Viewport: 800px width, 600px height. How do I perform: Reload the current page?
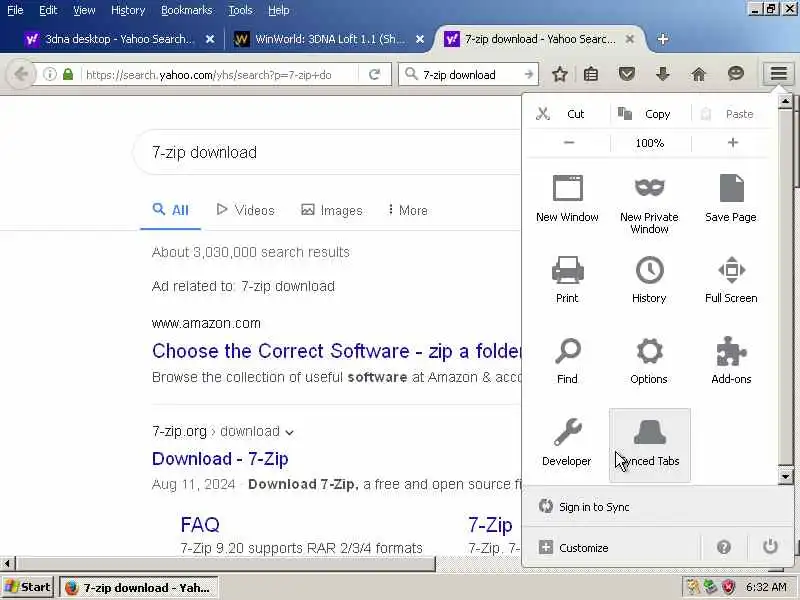(x=374, y=75)
